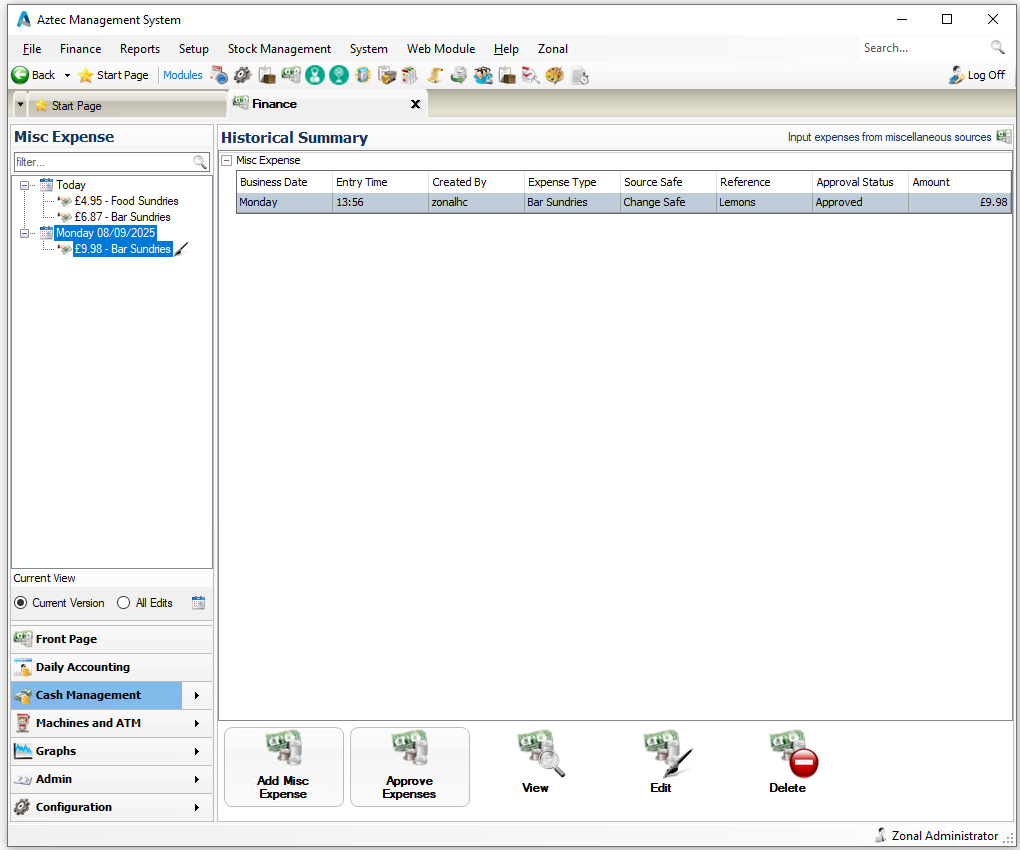Click the calendar icon beside All Edits
Screen dimensions: 1020x850
click(x=198, y=603)
